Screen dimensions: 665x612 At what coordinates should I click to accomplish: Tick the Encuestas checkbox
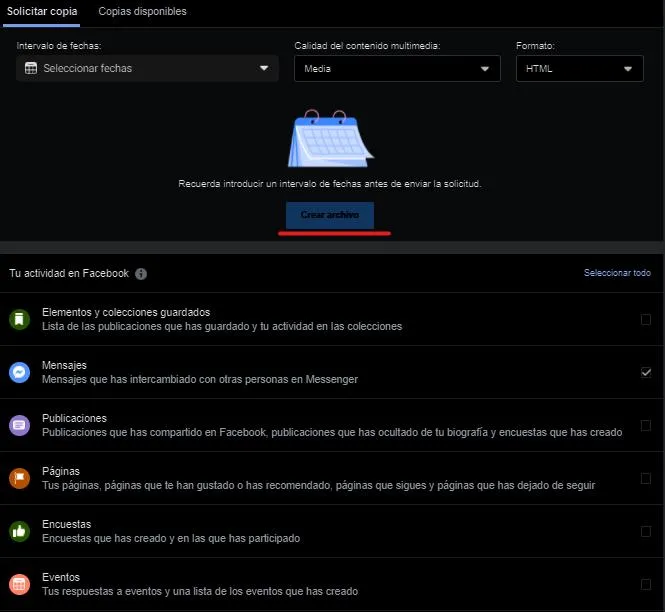point(645,531)
